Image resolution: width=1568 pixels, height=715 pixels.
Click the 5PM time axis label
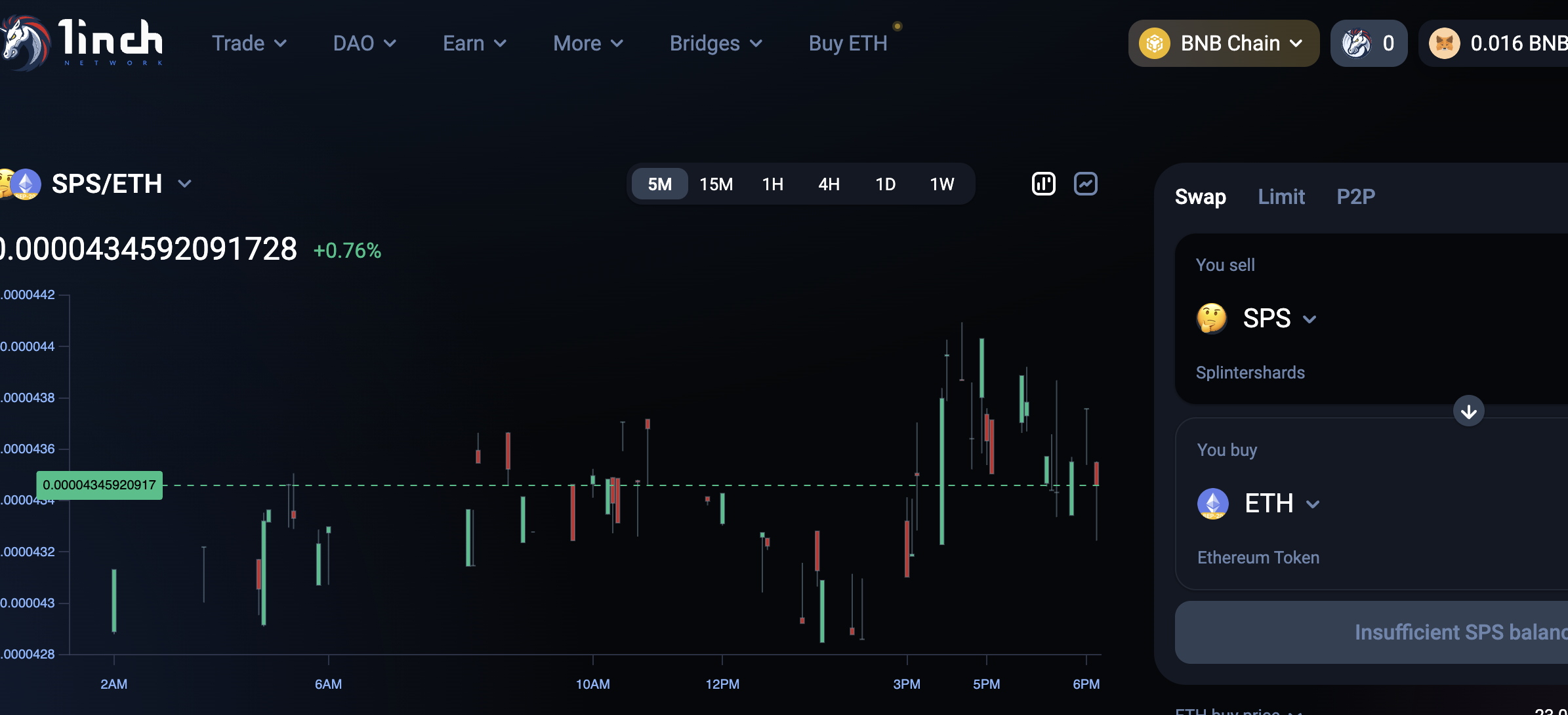[986, 684]
